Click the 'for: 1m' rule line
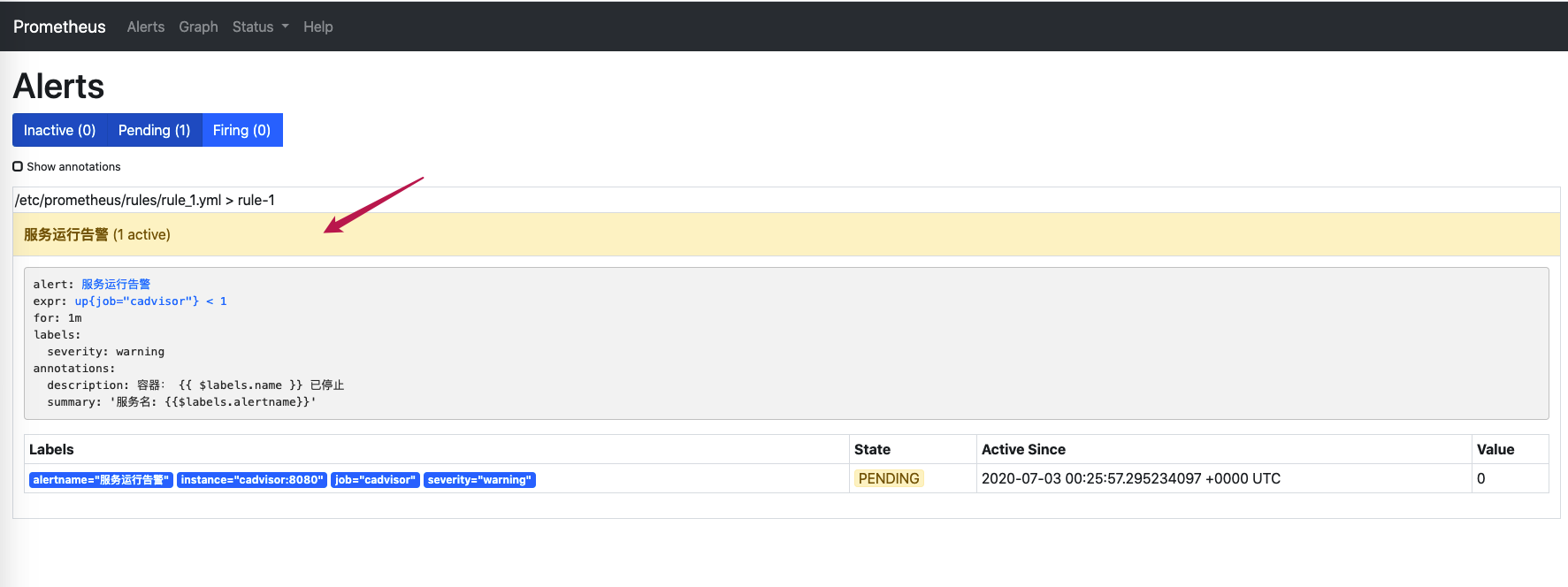1568x587 pixels. (57, 318)
